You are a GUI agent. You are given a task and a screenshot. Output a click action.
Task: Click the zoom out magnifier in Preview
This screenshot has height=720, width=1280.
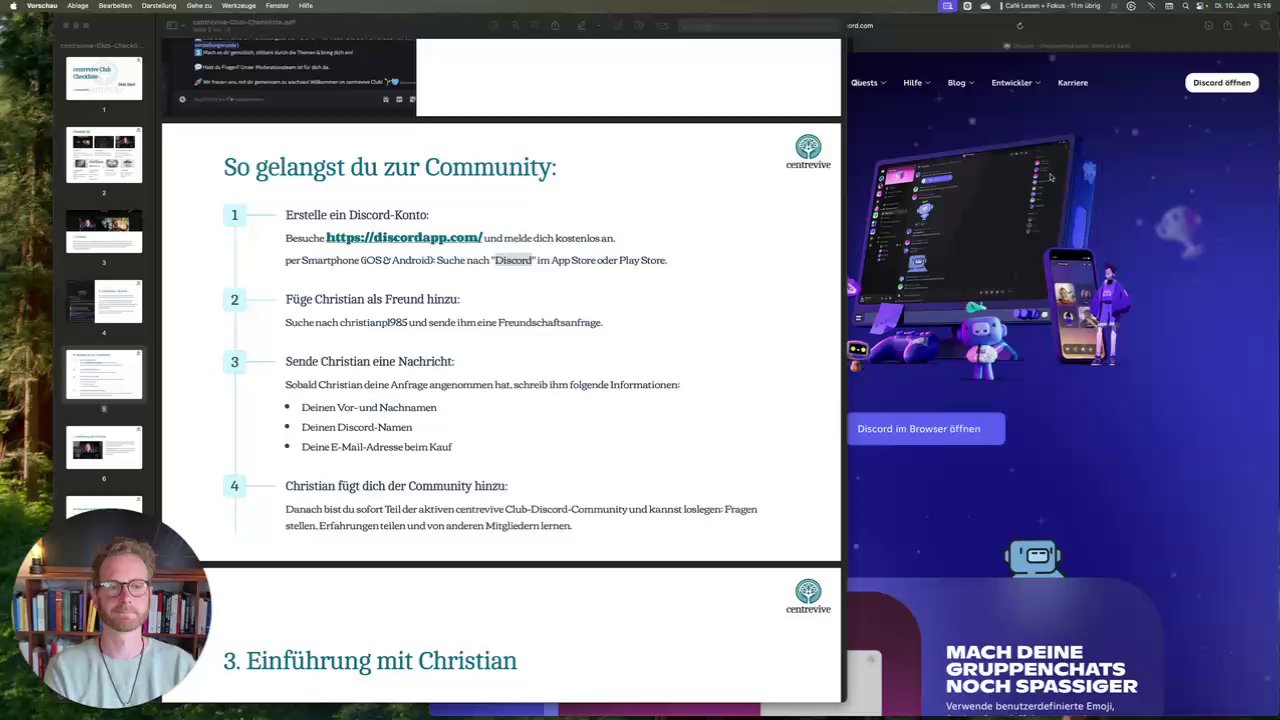coord(515,25)
